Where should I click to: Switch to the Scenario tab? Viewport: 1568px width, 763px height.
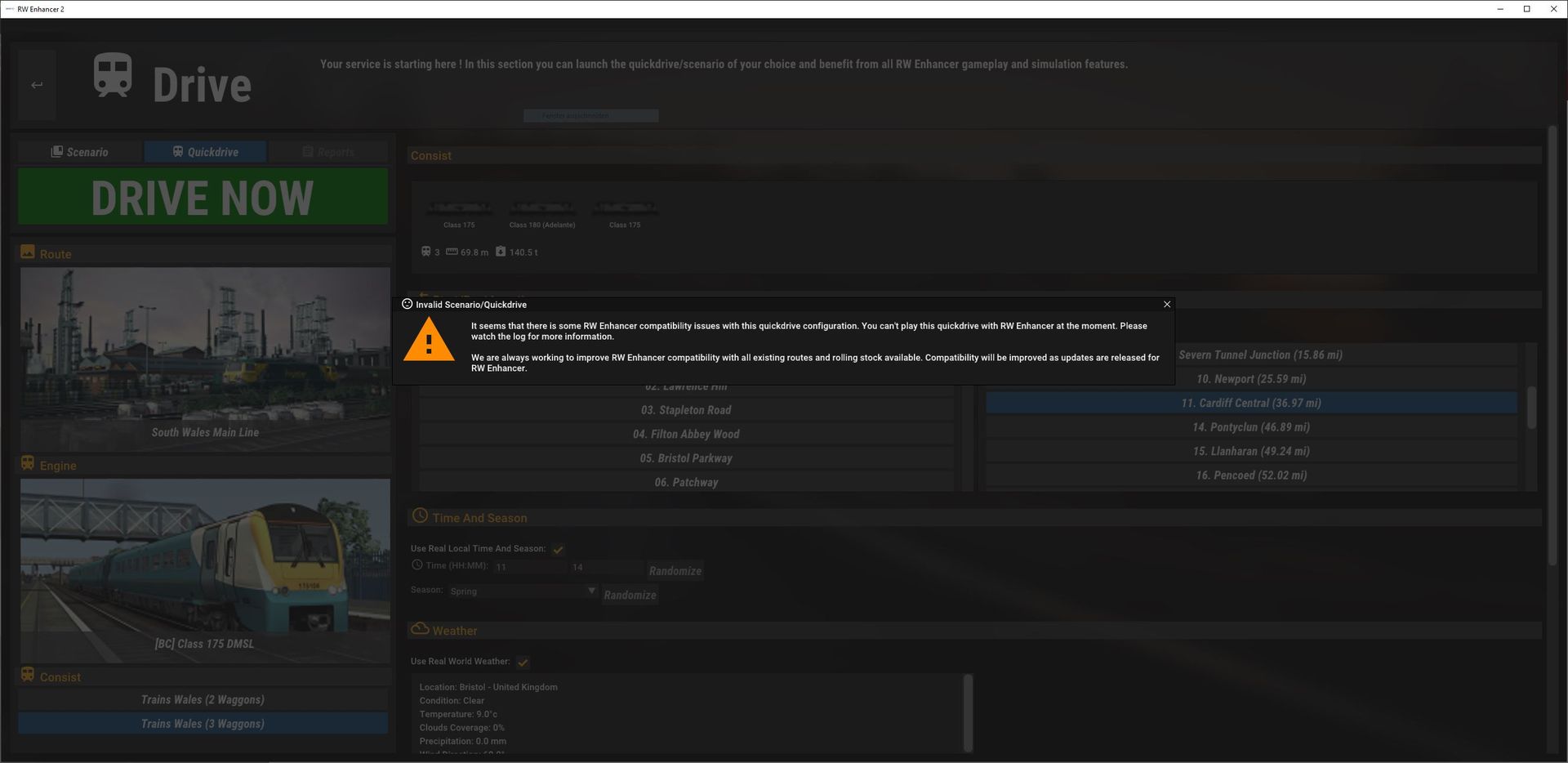click(x=80, y=152)
